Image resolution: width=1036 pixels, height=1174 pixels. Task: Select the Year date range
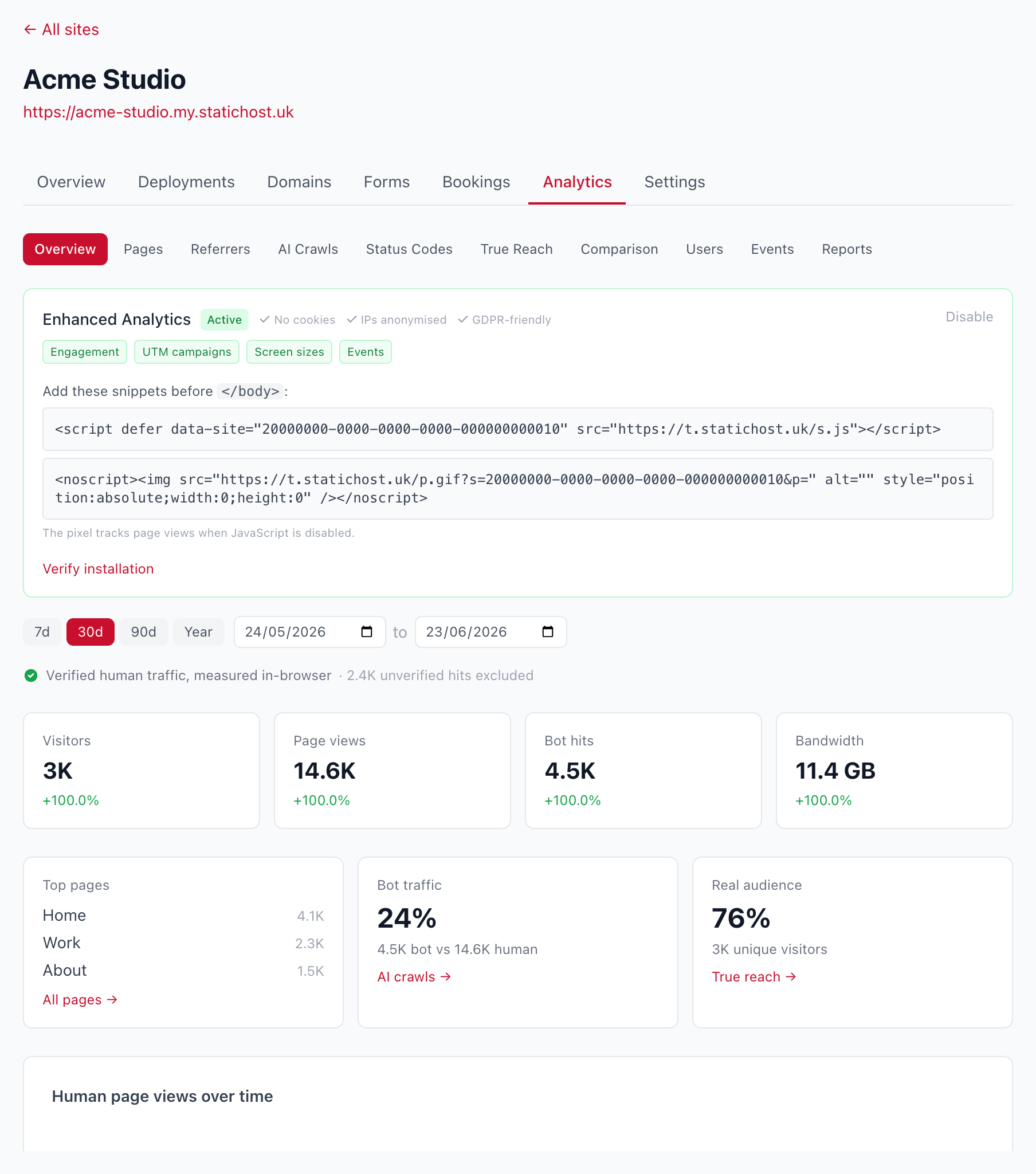pyautogui.click(x=198, y=632)
